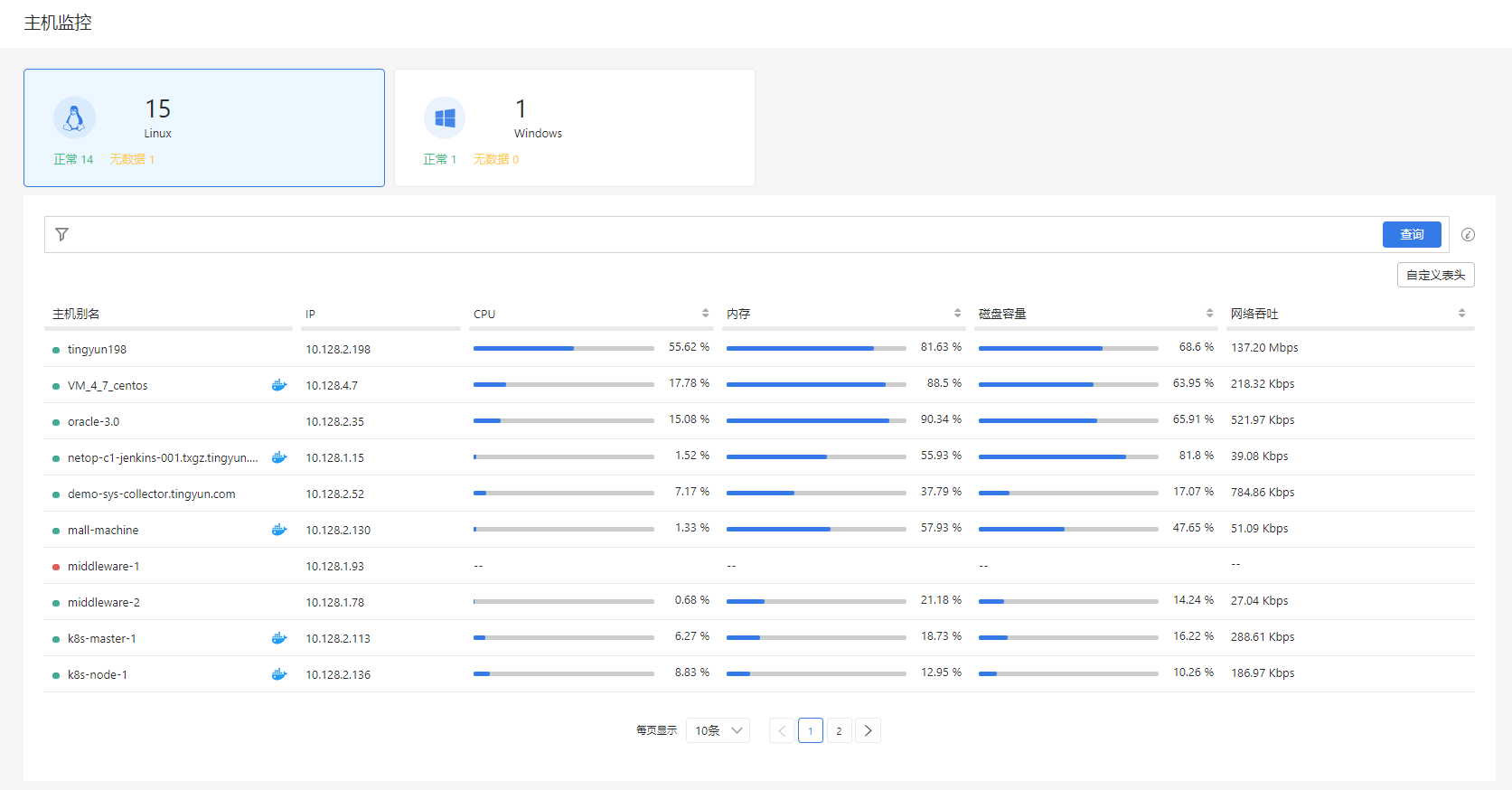Open host demo-sys-collector.tingyun.com
The width and height of the screenshot is (1512, 790).
pyautogui.click(x=151, y=494)
